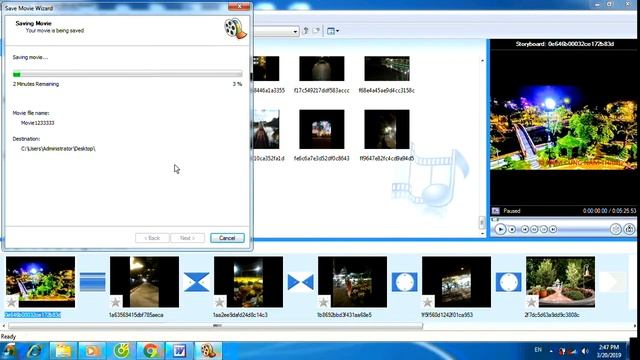640x360 pixels.
Task: Click the effect star on clip 2f7dc5d63a9dd9c3808c
Action: (x=531, y=302)
